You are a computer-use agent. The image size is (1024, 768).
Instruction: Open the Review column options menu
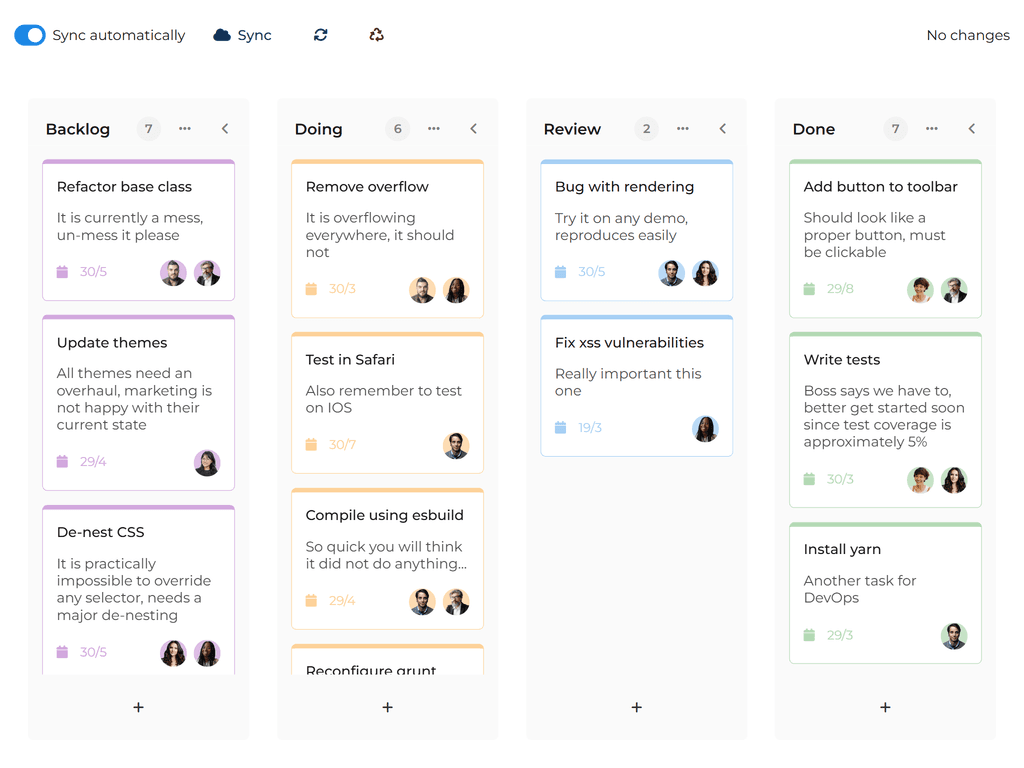683,129
